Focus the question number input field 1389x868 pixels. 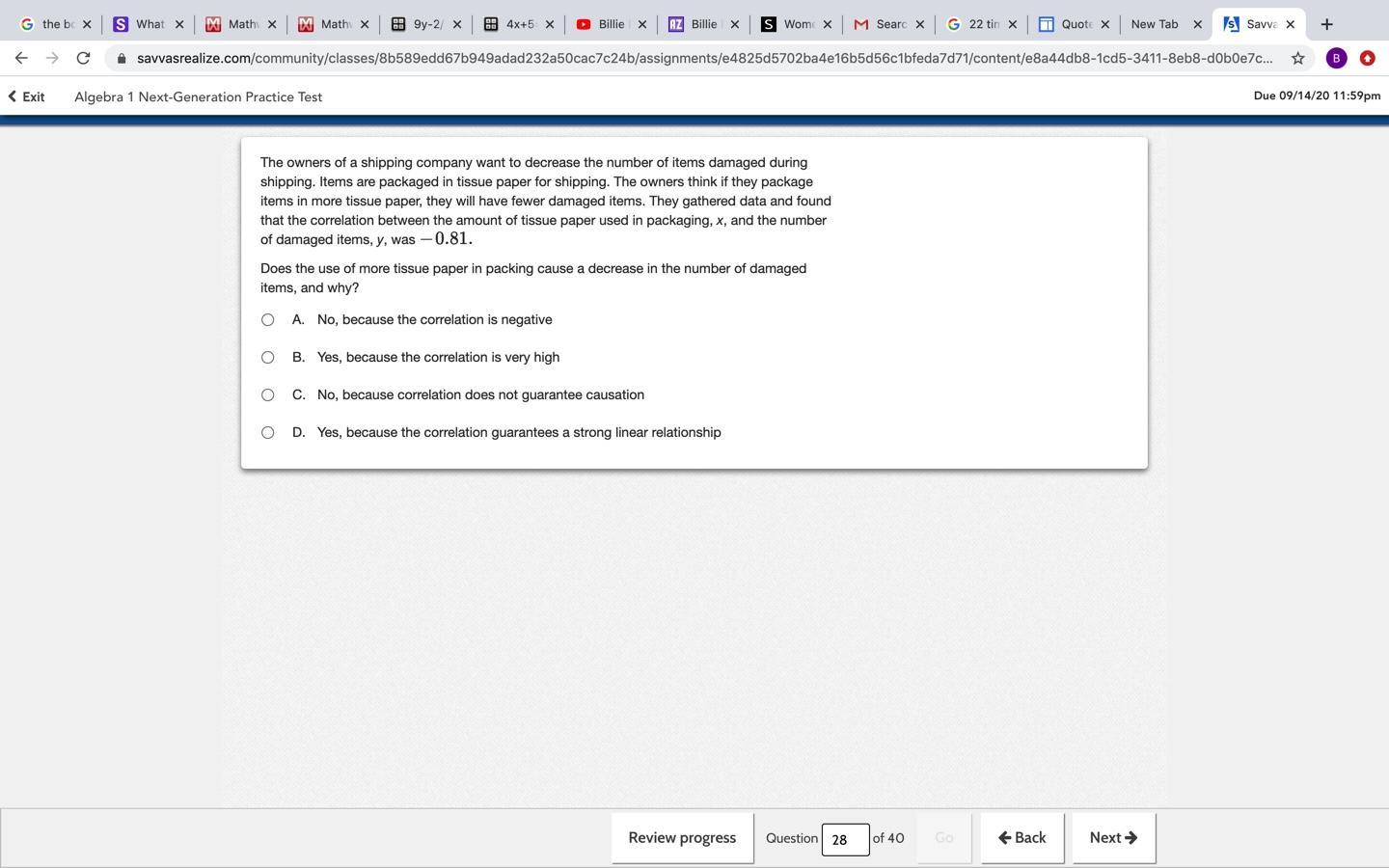coord(845,840)
